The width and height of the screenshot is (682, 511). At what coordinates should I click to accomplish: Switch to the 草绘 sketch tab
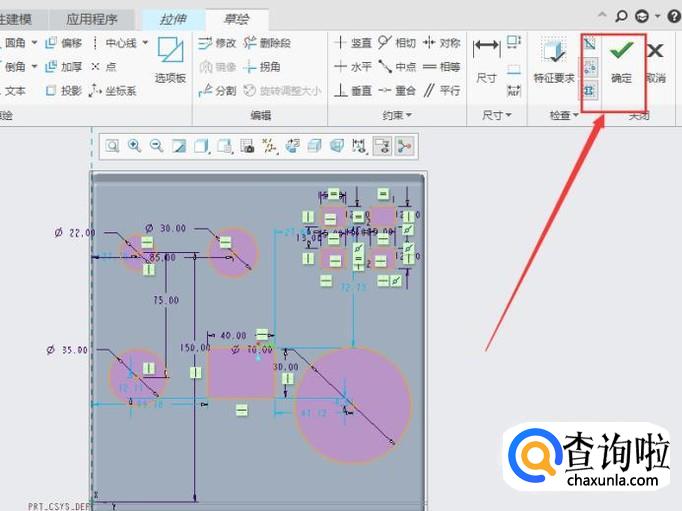tap(237, 20)
